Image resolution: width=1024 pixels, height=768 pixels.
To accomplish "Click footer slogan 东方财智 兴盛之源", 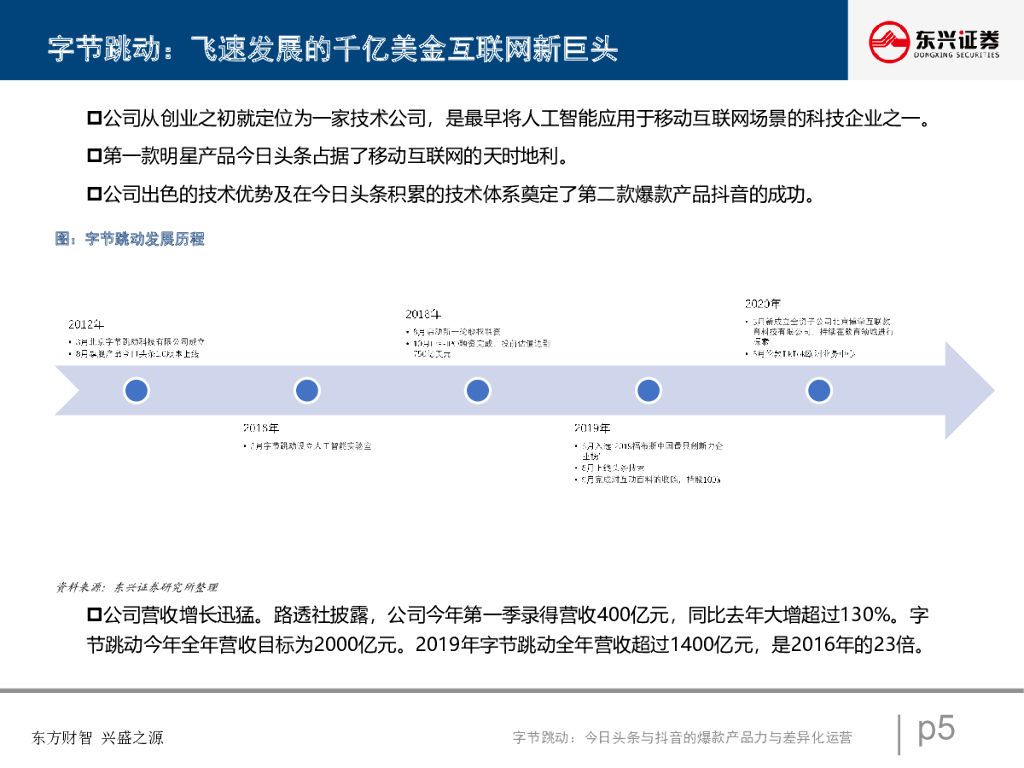I will (97, 738).
